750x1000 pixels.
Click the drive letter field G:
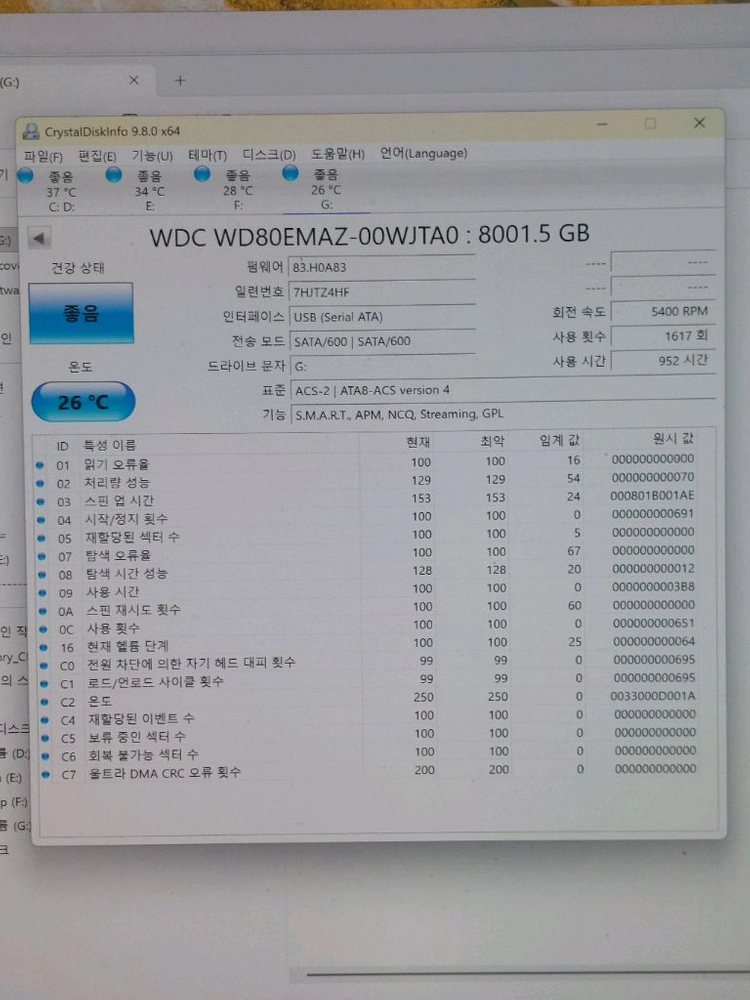click(x=381, y=366)
